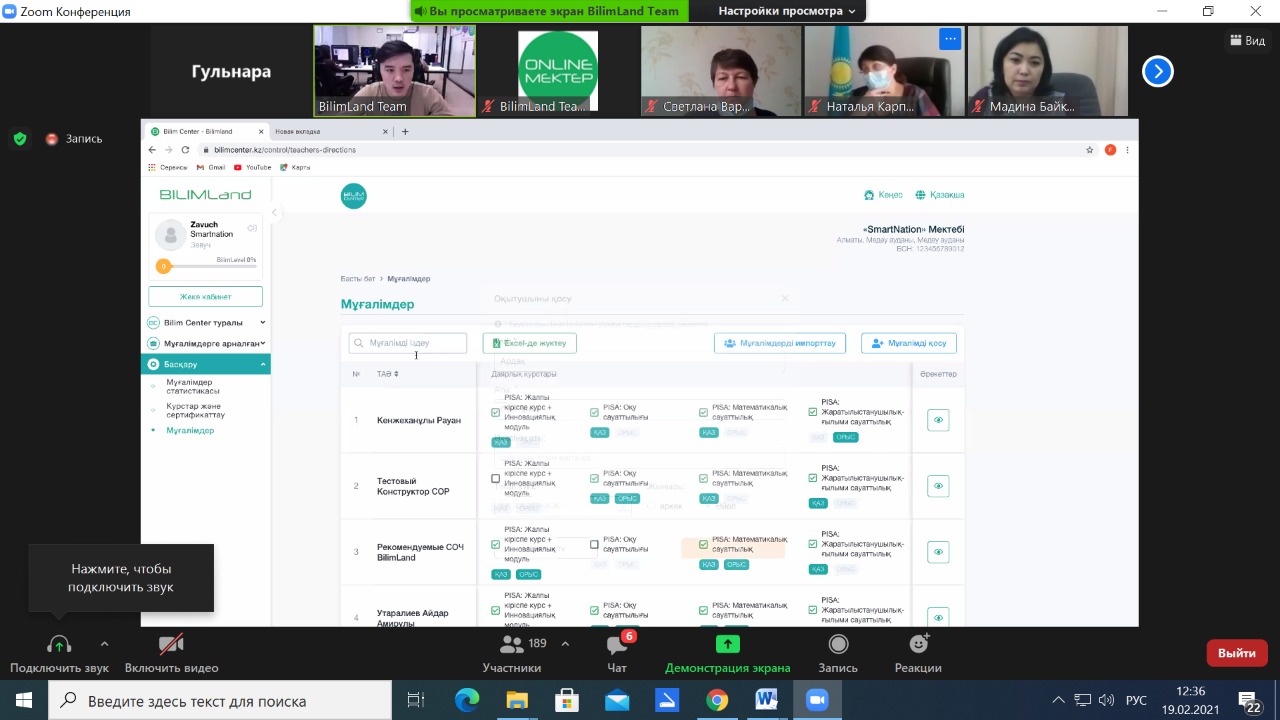Open Мұғалімдер статистикасы menu item

[x=193, y=386]
